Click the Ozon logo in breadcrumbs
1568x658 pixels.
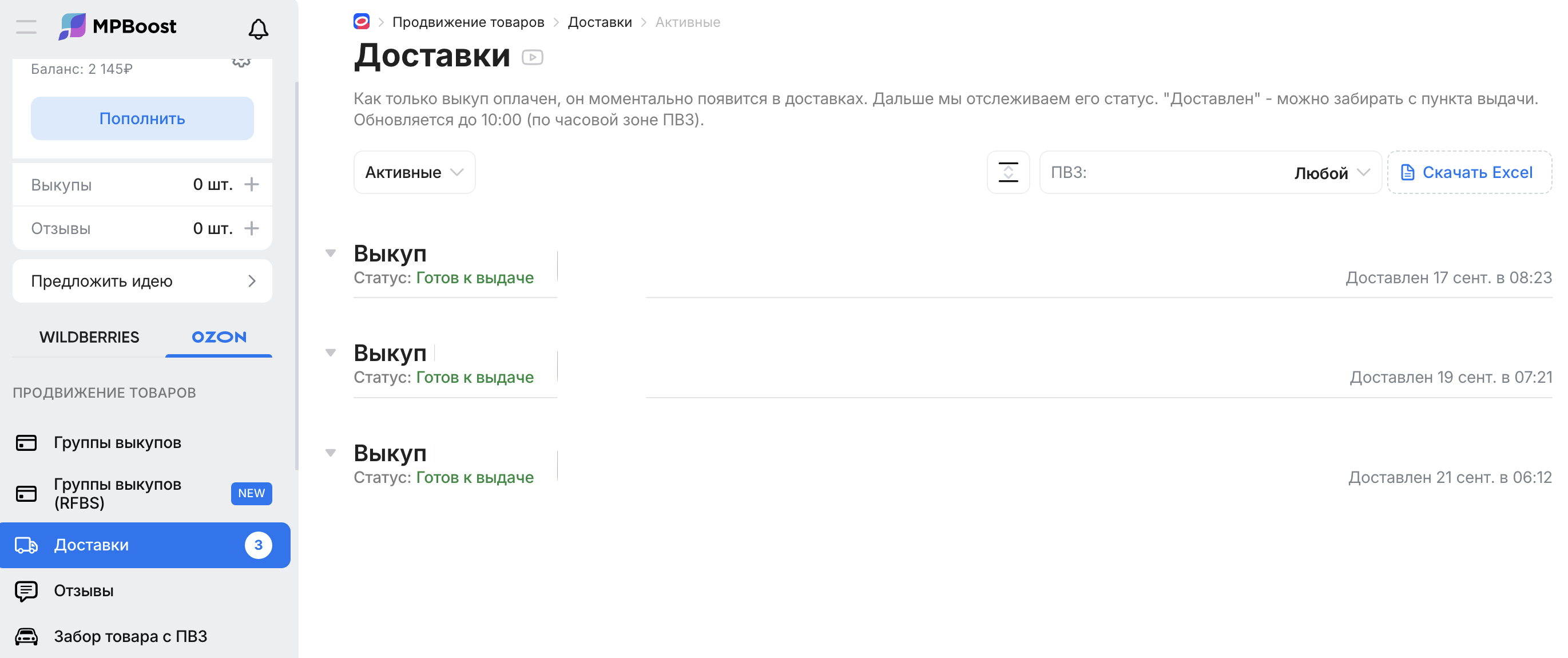click(362, 22)
